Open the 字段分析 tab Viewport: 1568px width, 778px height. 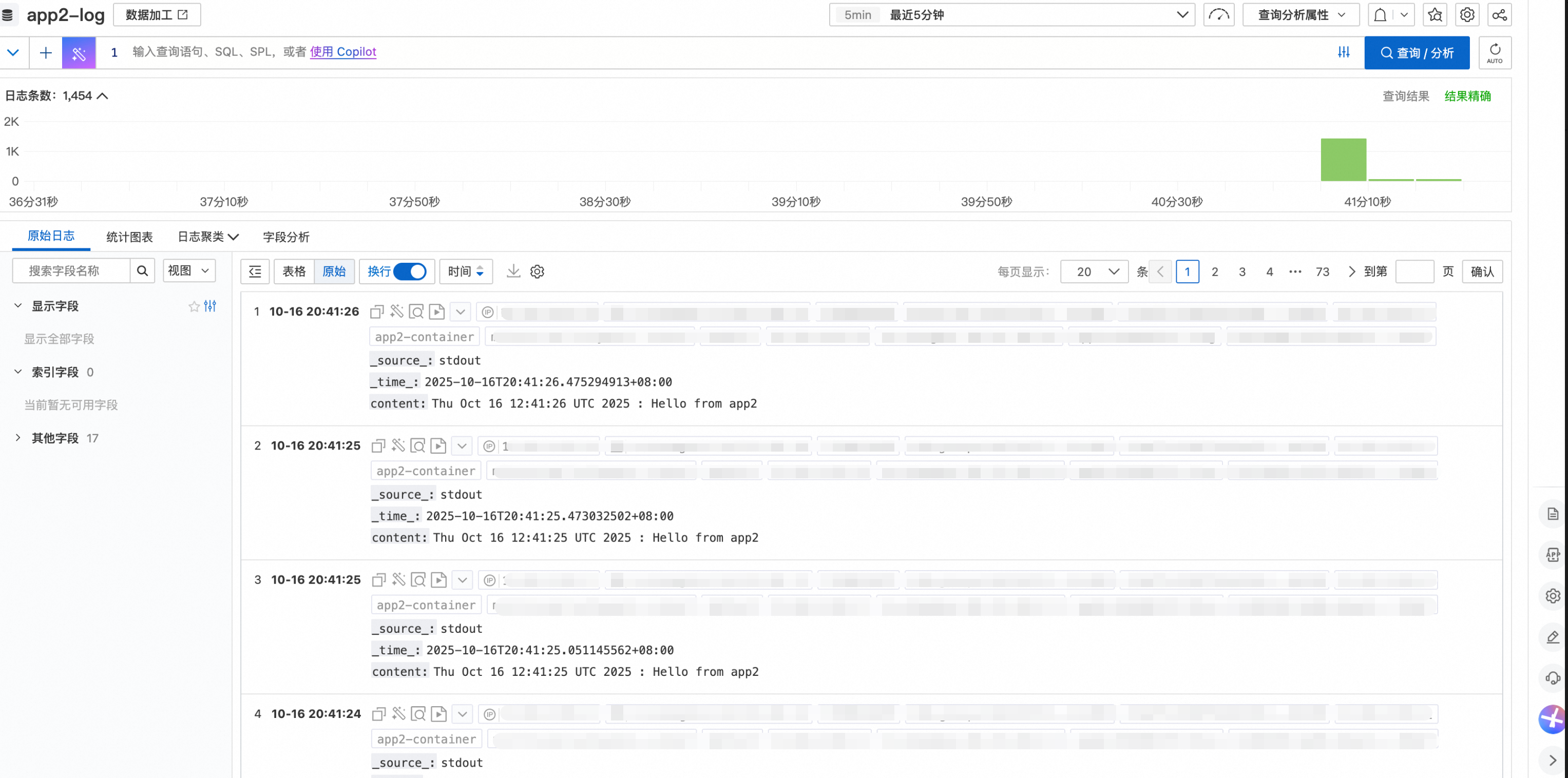tap(286, 237)
